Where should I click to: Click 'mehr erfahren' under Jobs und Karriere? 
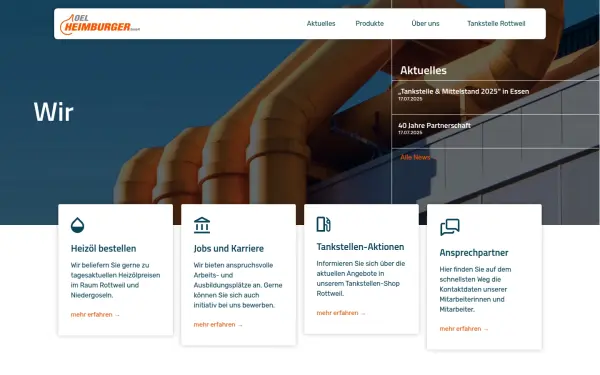tap(218, 324)
